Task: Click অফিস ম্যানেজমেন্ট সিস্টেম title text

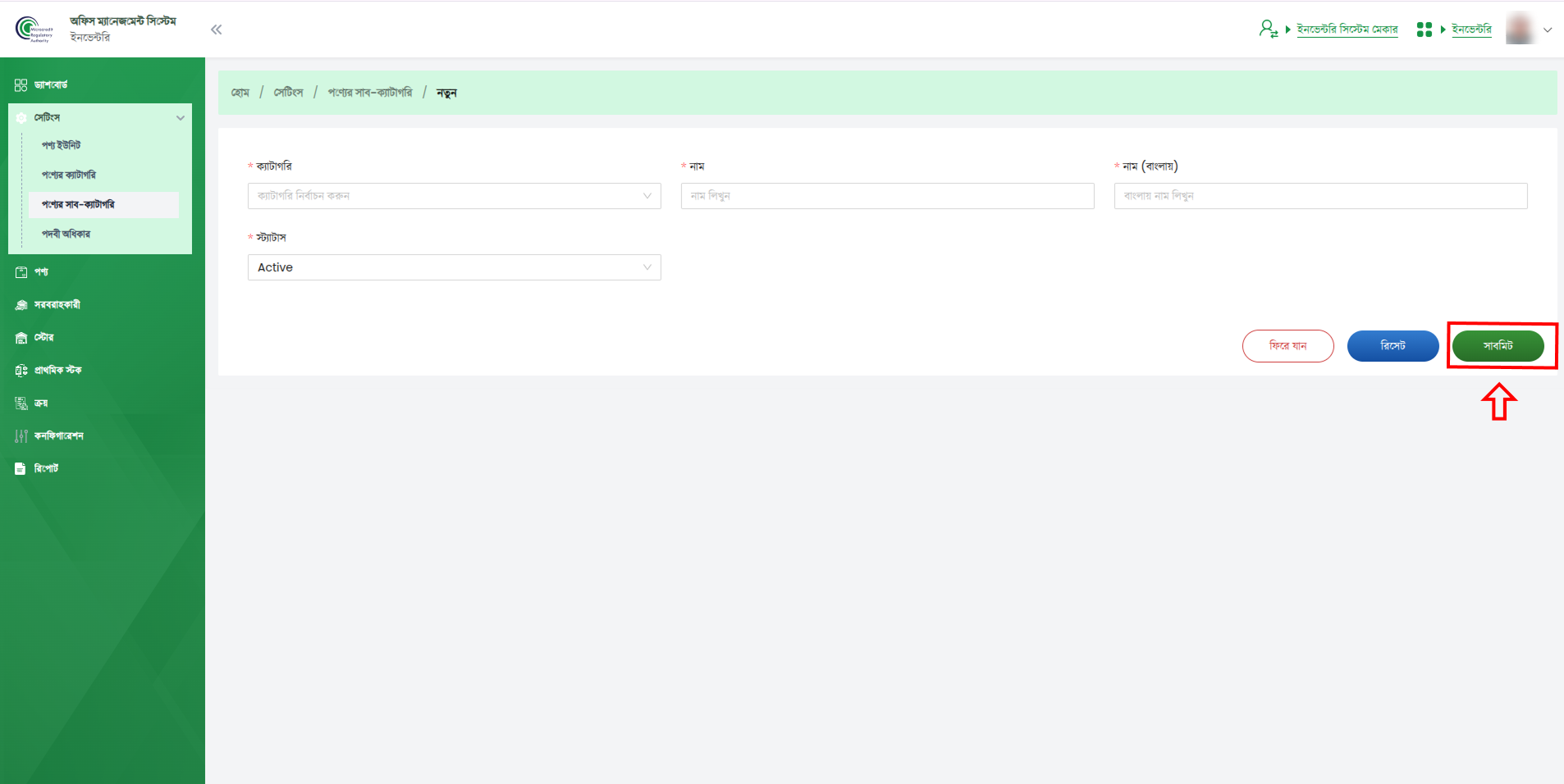Action: click(123, 21)
